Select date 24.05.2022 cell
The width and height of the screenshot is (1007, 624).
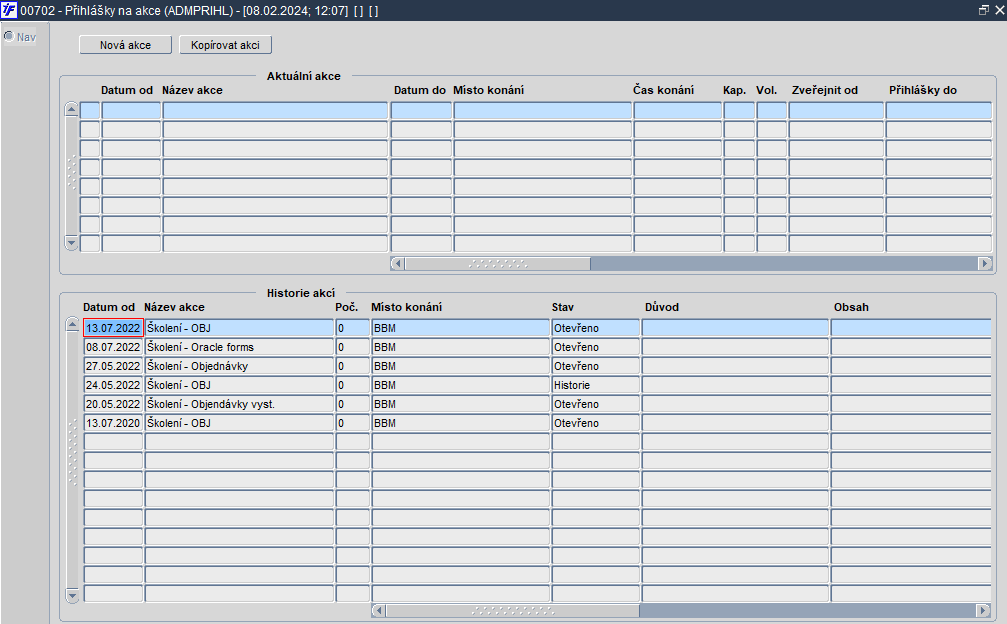coord(113,385)
